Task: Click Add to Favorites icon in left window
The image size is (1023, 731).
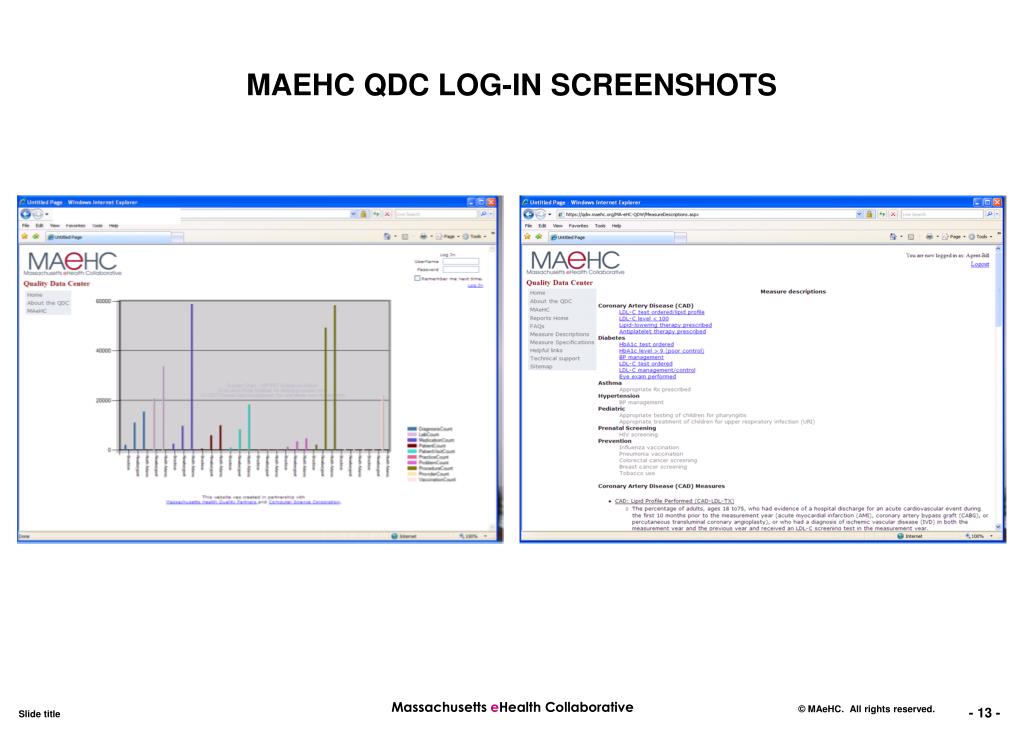Action: click(x=35, y=236)
